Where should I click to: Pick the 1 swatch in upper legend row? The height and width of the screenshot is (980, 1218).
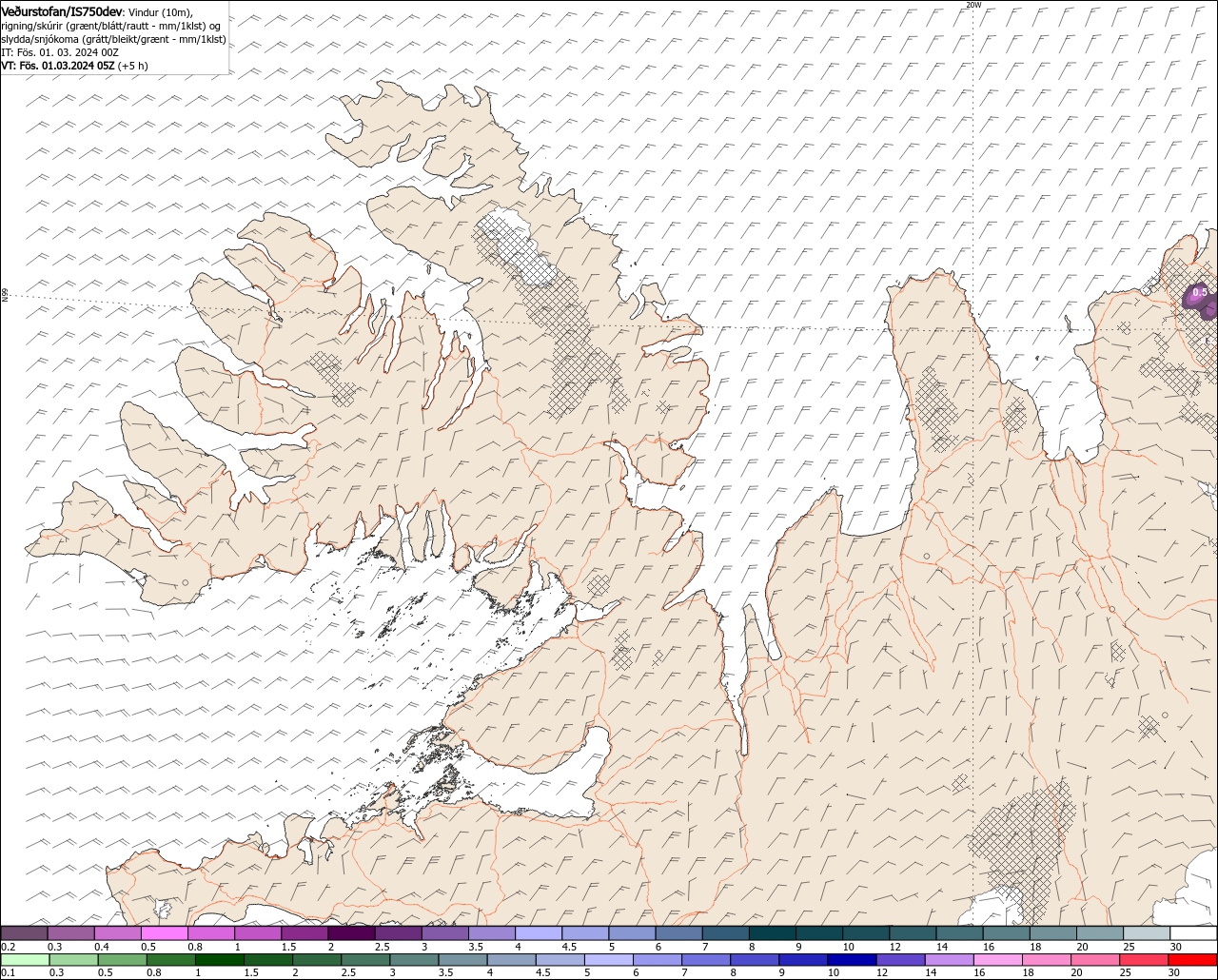tap(258, 933)
